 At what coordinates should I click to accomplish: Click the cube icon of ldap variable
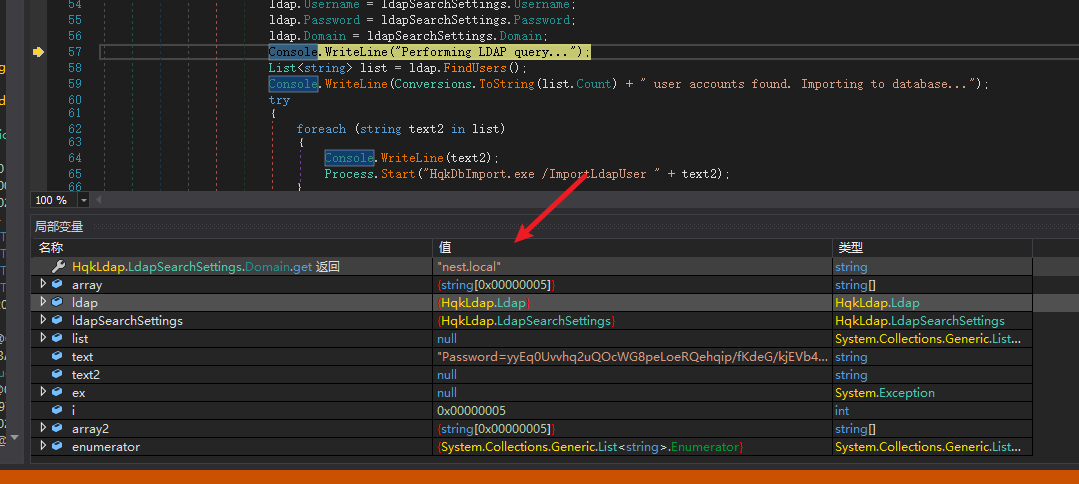58,302
